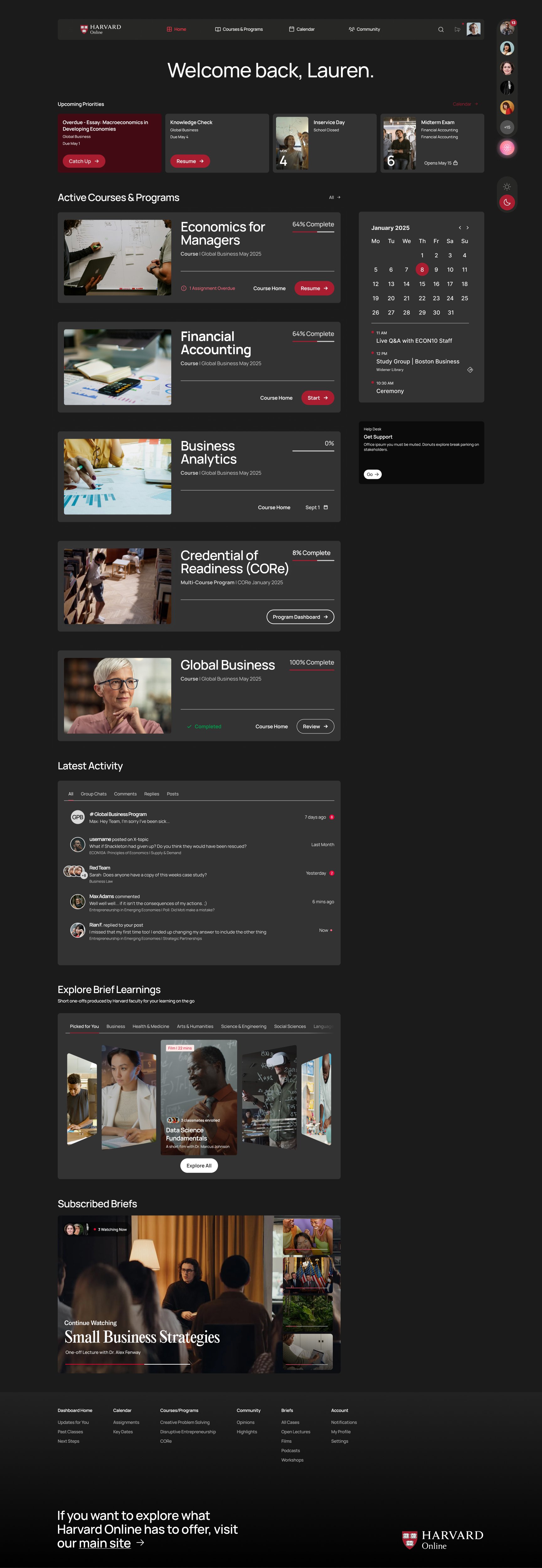
Task: Click the grid icon on the Home nav item
Action: click(x=169, y=29)
